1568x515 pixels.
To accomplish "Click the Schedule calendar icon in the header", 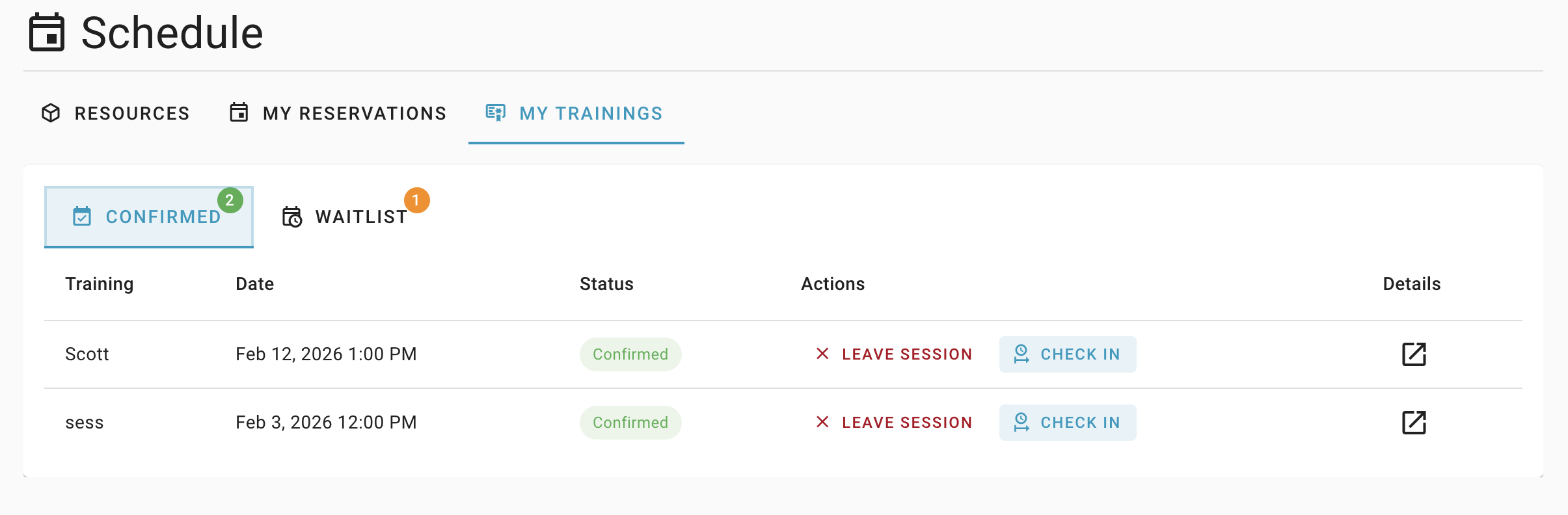I will tap(46, 33).
